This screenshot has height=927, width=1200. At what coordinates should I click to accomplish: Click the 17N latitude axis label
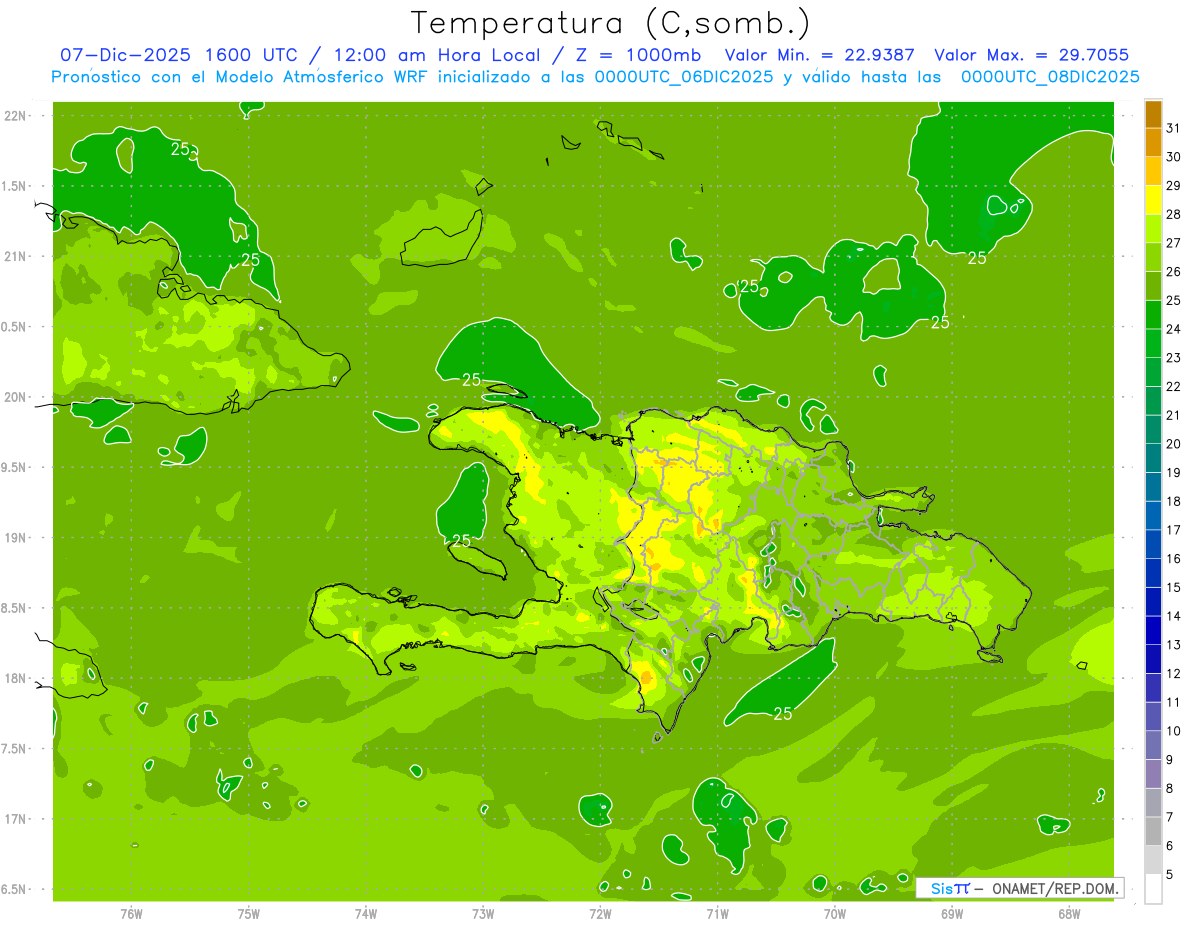pos(16,819)
